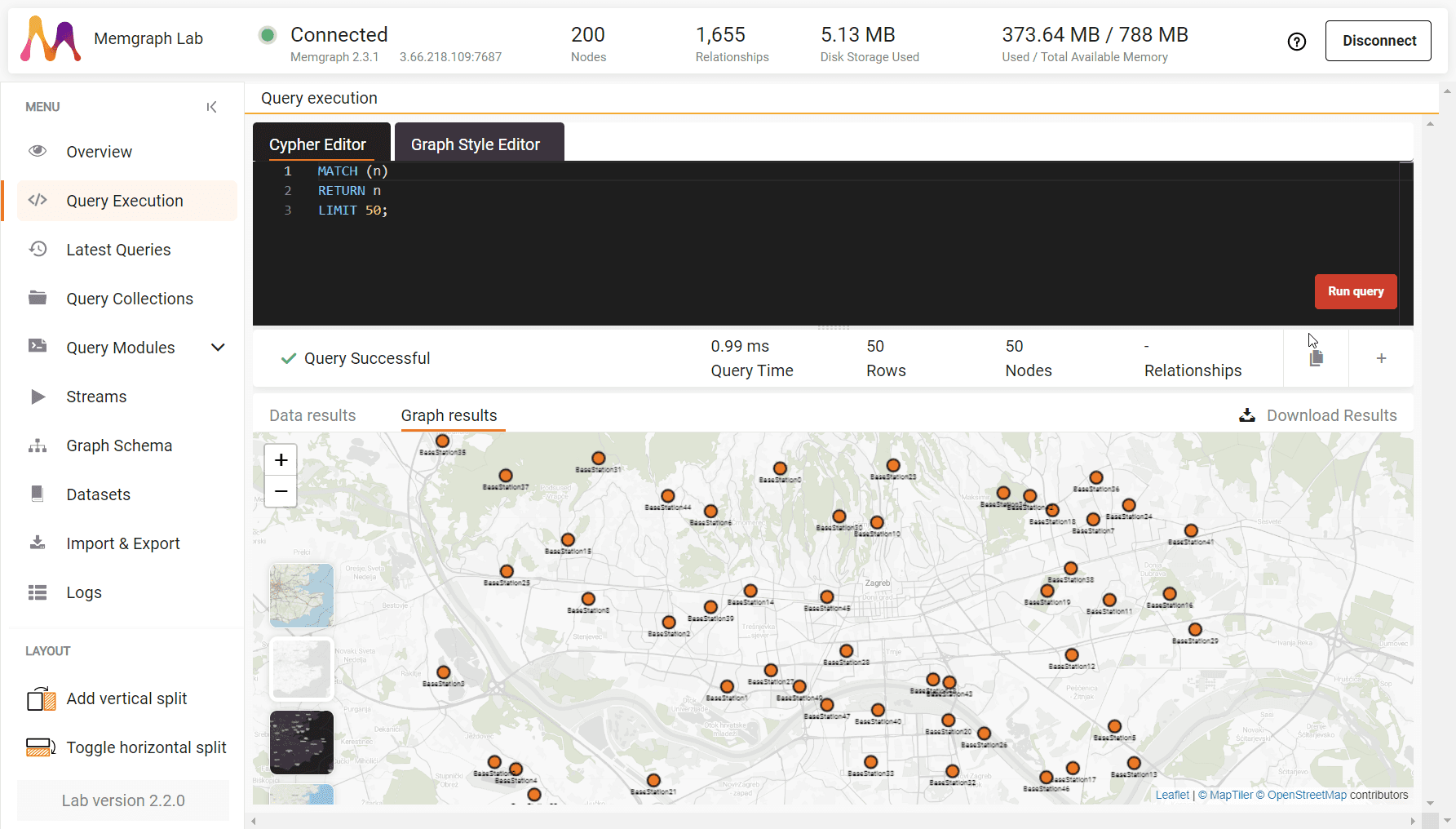
Task: Collapse the sidebar menu with the arrow icon
Action: [211, 107]
